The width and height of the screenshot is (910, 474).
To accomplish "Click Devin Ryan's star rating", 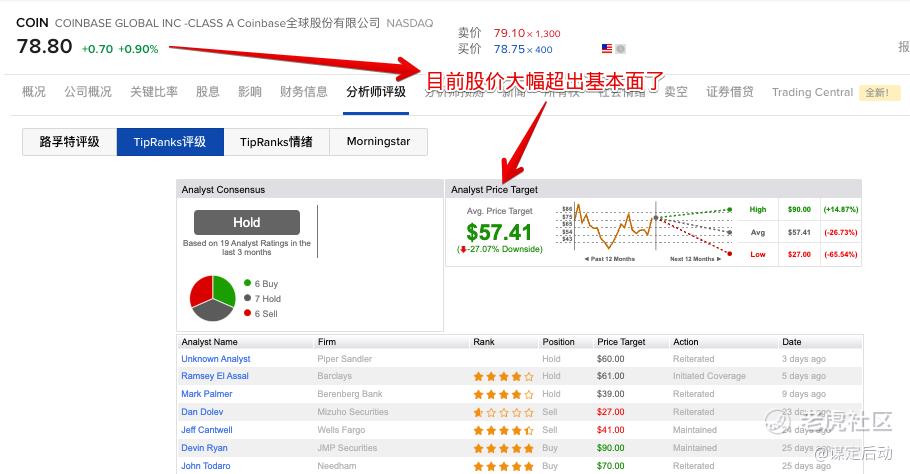I will point(503,448).
